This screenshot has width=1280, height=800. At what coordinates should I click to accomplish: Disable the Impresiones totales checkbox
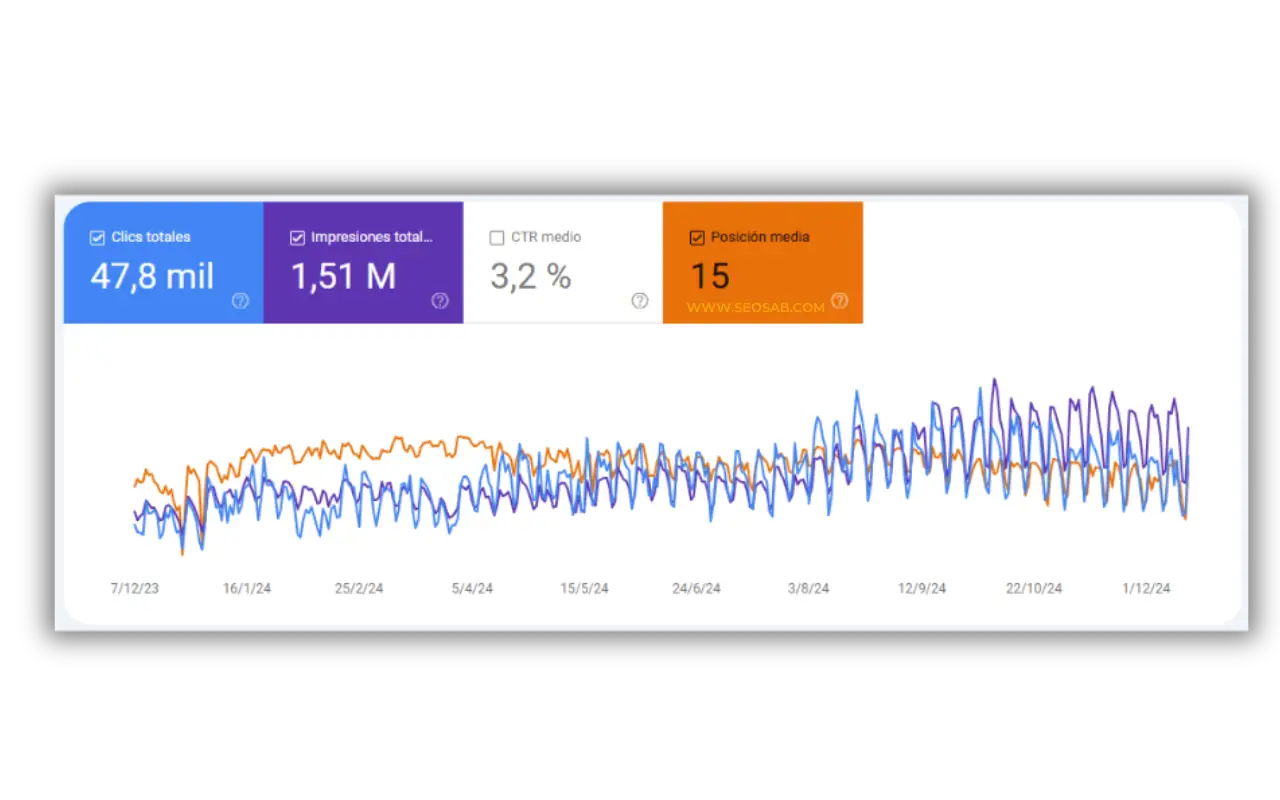[x=297, y=238]
